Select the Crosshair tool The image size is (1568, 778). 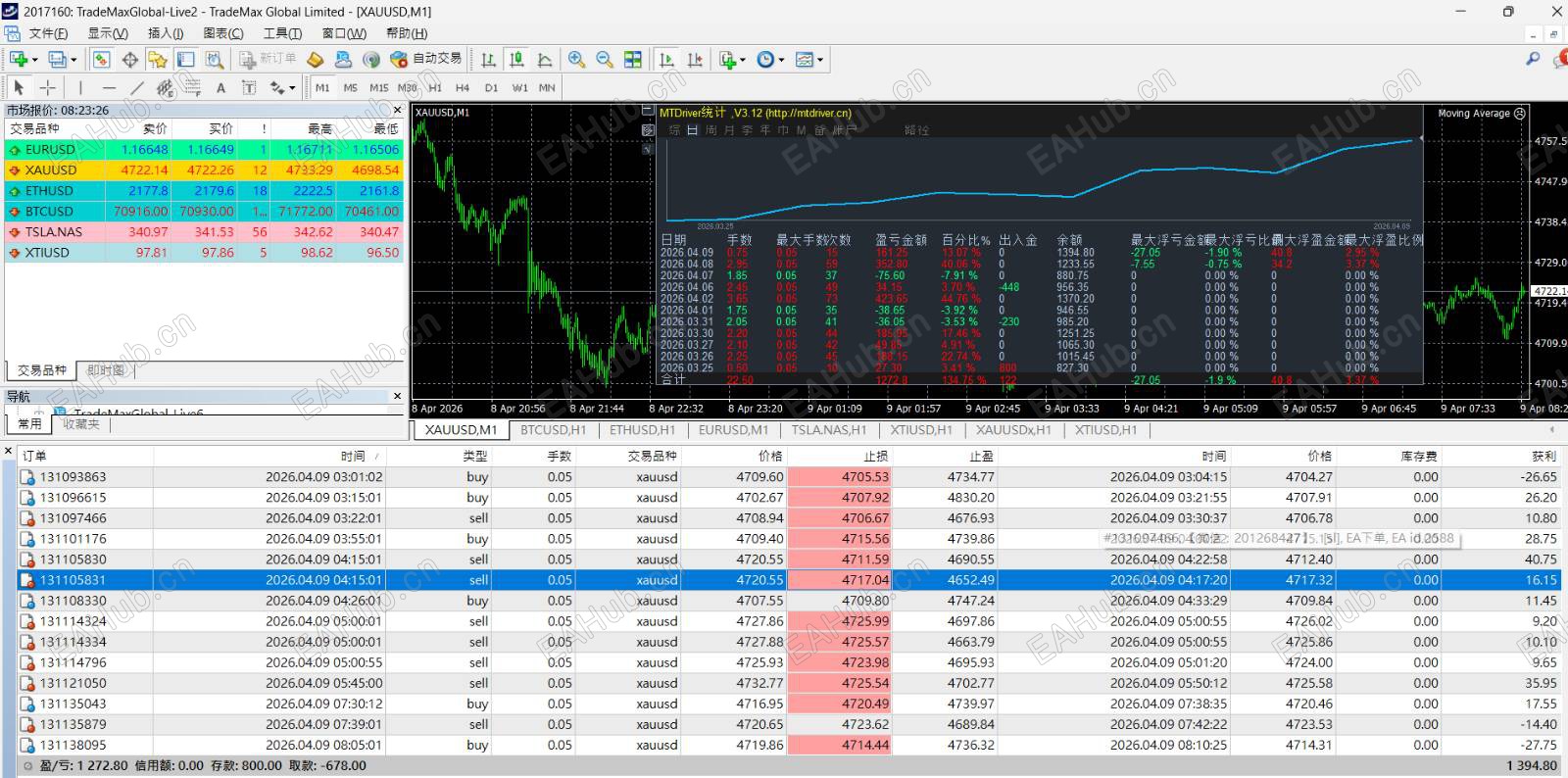pyautogui.click(x=47, y=87)
